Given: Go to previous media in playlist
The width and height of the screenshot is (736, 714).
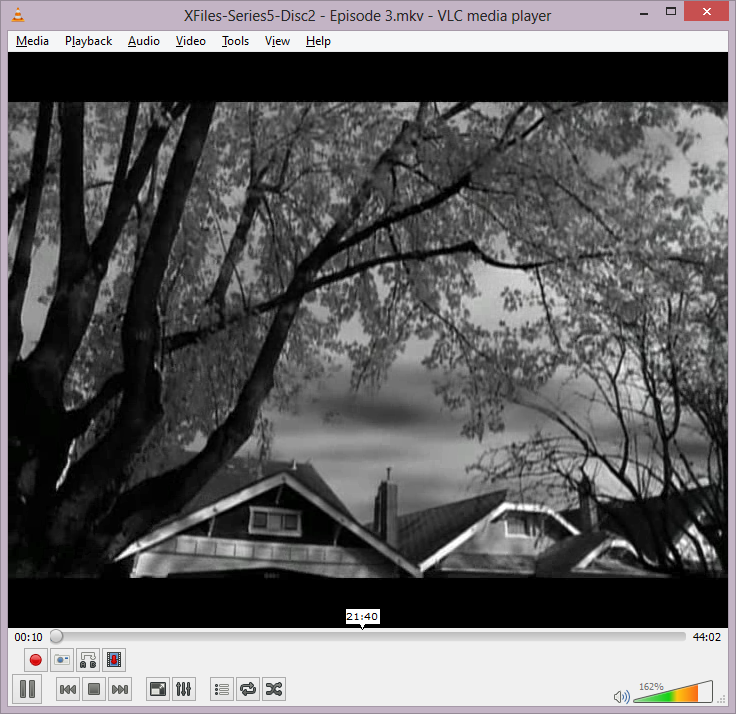Looking at the screenshot, I should (68, 689).
